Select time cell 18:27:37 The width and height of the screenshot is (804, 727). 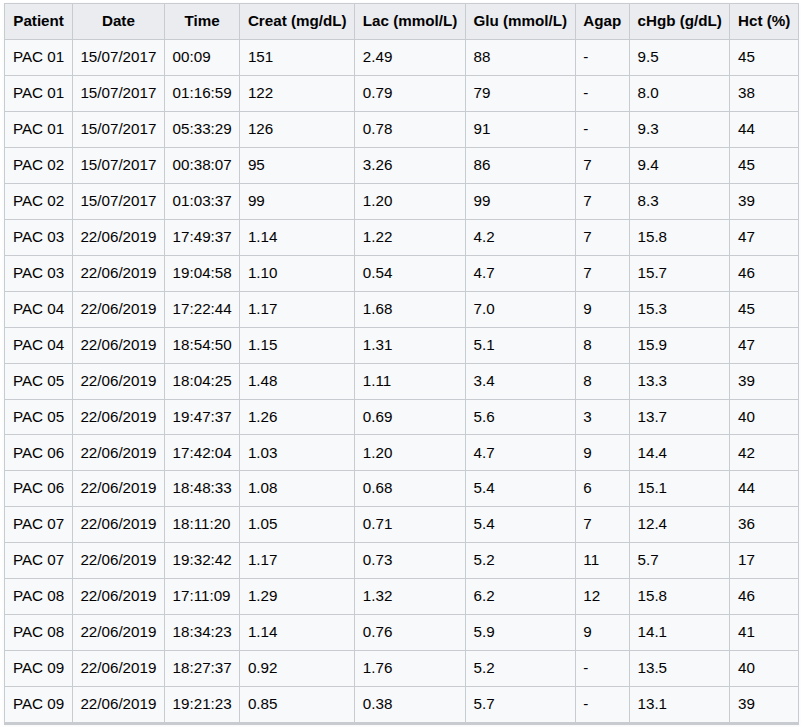pos(202,668)
